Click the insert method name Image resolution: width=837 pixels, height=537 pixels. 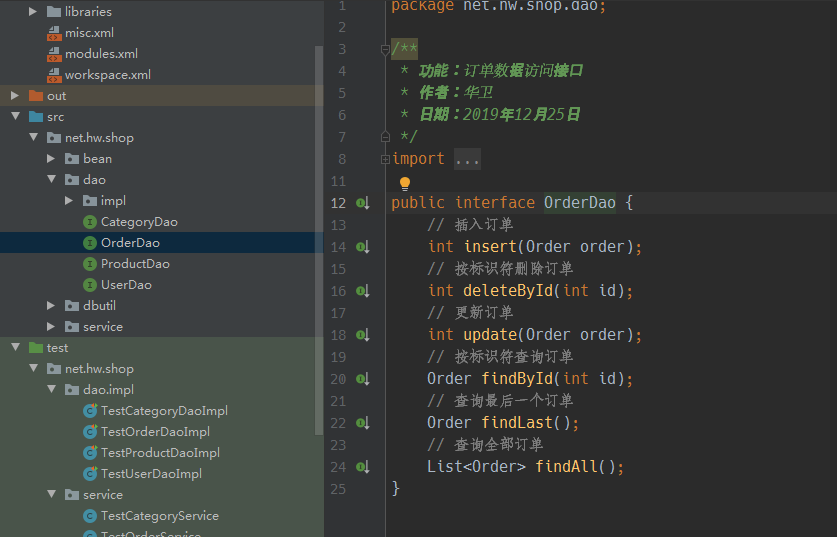(491, 247)
